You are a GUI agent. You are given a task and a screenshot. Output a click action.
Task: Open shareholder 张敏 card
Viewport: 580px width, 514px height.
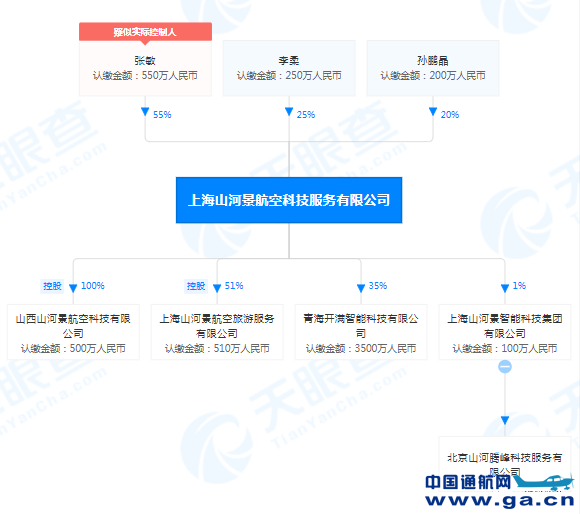(145, 68)
